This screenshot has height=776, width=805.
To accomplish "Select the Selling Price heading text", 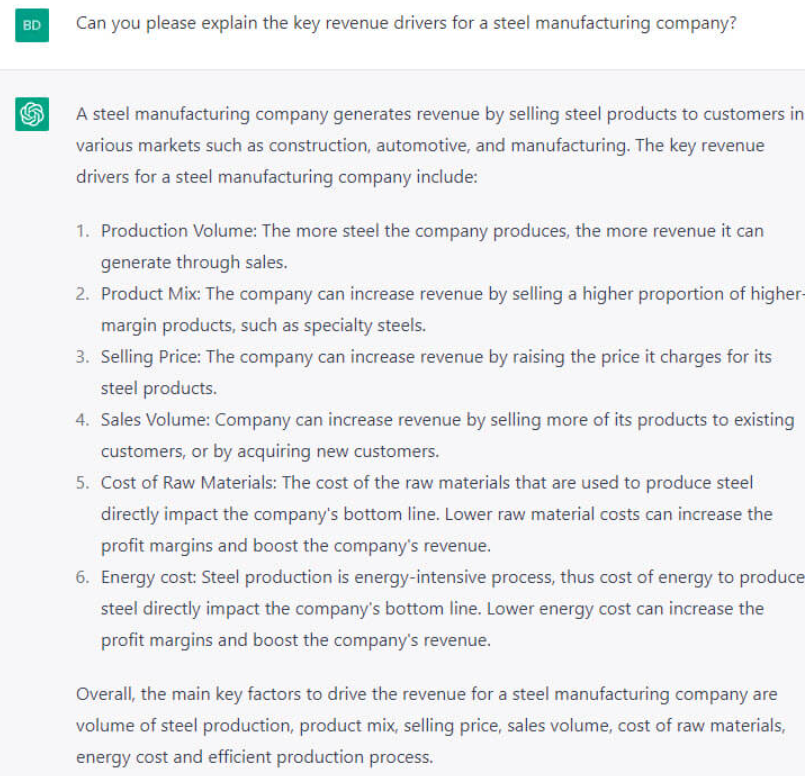I will point(151,357).
